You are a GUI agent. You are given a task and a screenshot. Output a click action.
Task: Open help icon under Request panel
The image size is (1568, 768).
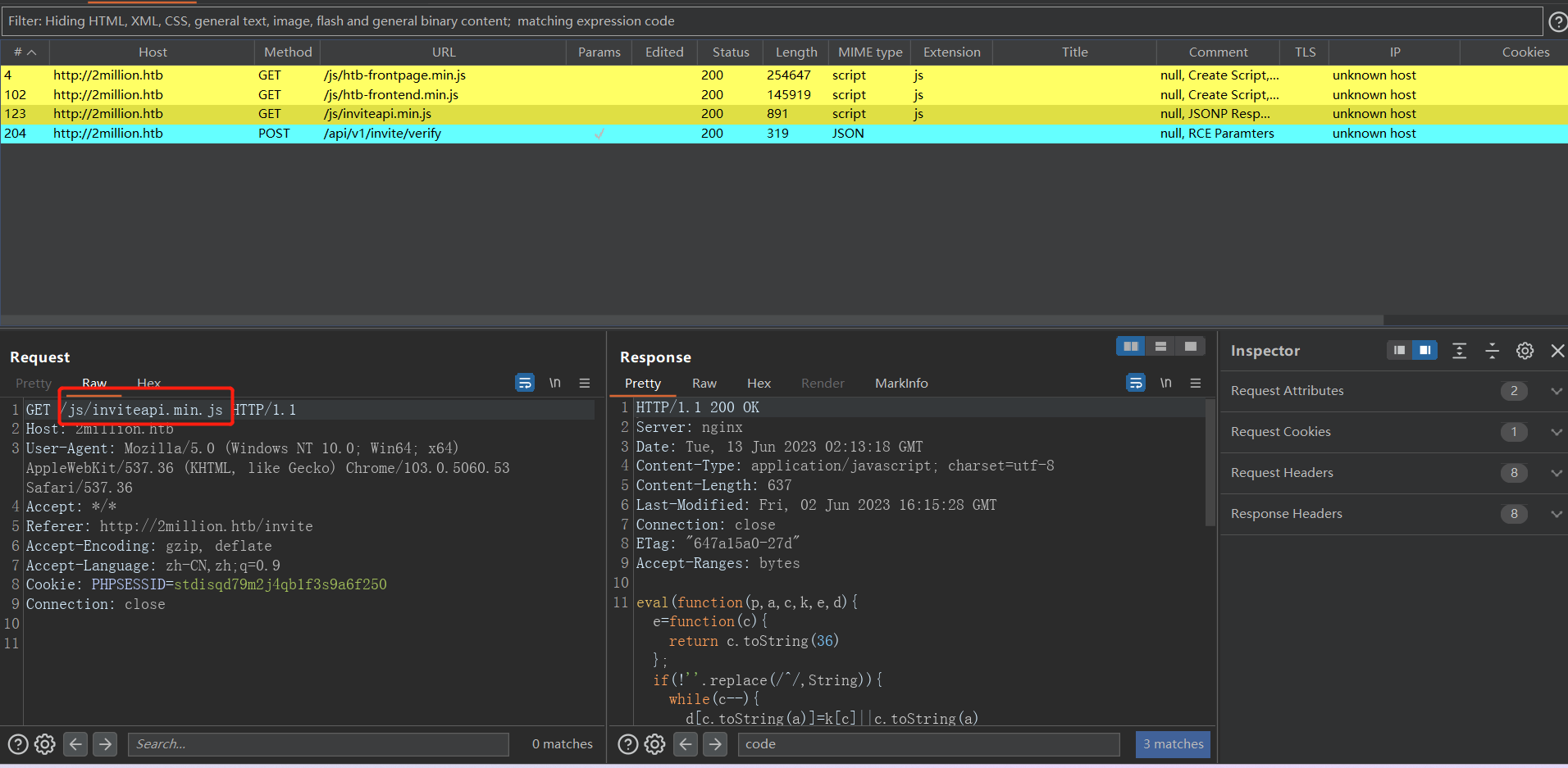click(x=18, y=744)
